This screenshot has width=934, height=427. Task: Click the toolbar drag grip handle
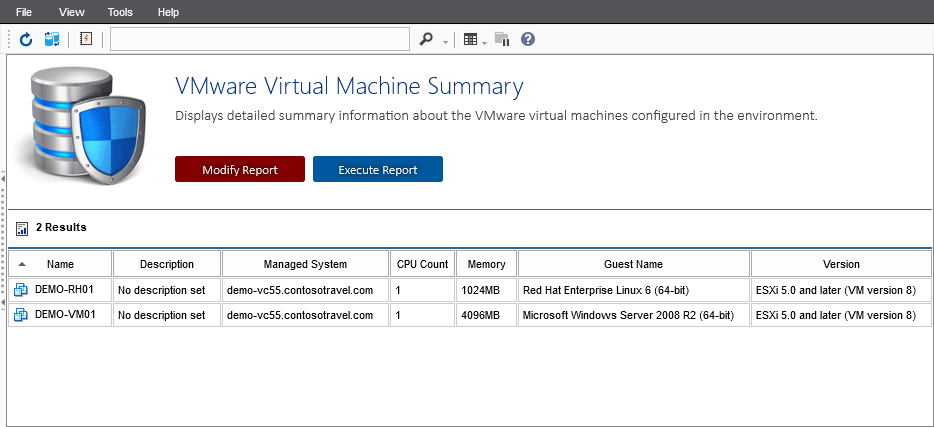coord(10,40)
